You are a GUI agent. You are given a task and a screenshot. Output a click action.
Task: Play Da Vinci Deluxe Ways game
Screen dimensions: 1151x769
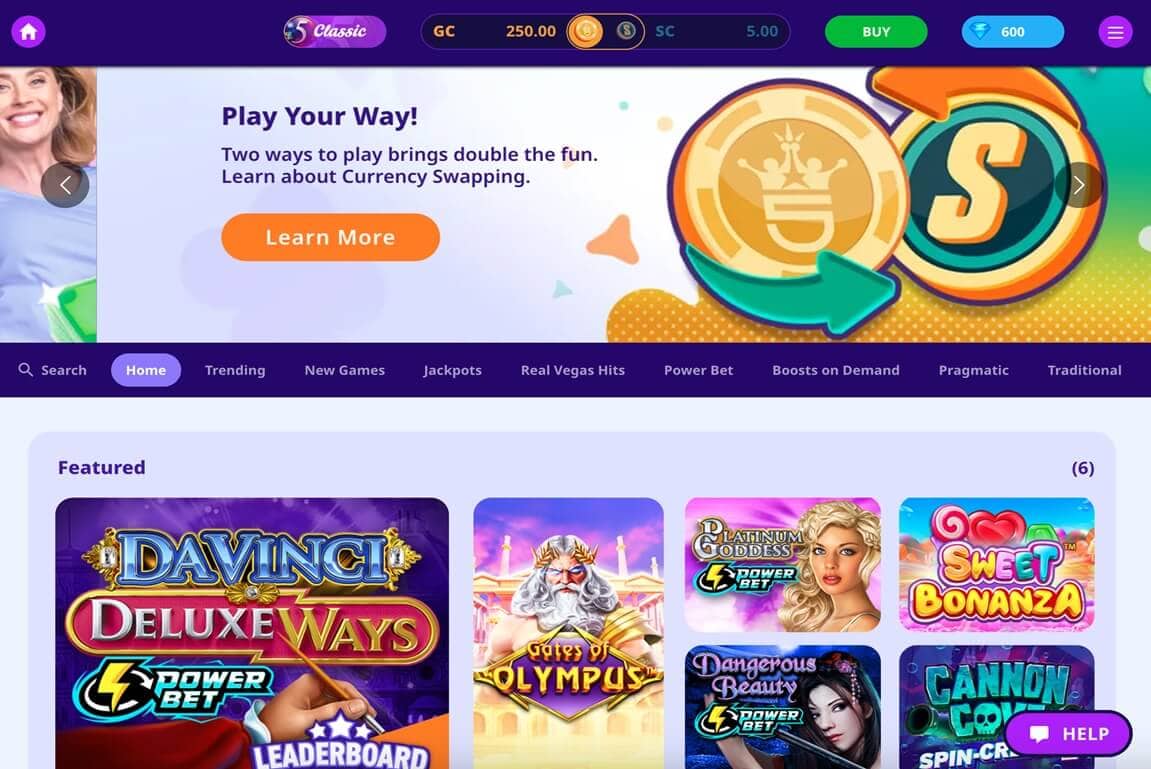[252, 633]
